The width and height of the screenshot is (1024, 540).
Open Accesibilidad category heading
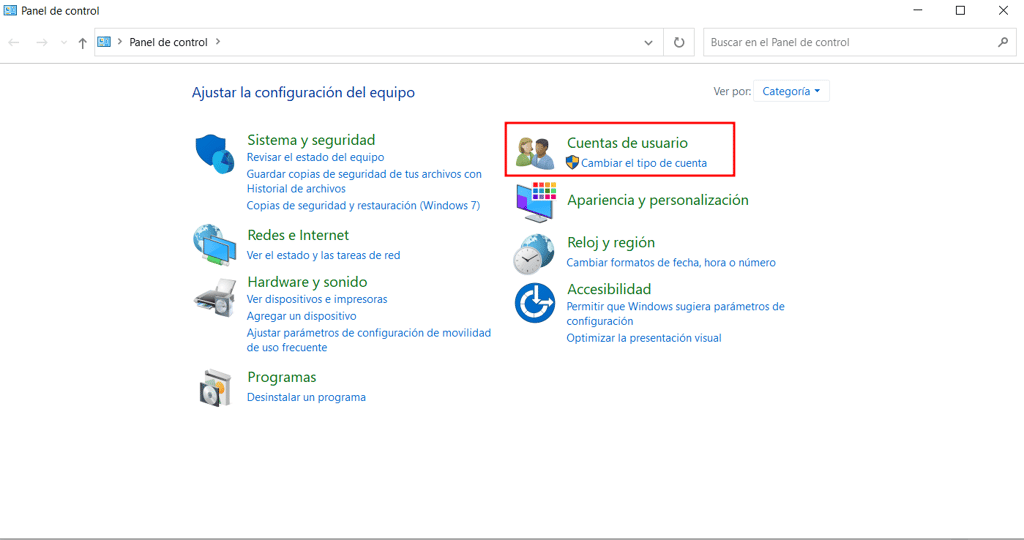609,289
